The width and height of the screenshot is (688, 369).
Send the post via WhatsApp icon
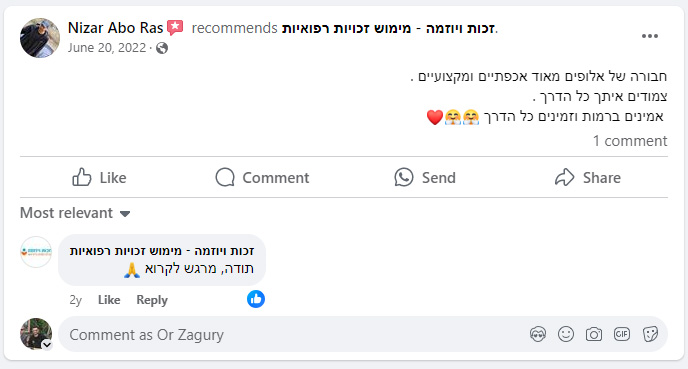[404, 177]
